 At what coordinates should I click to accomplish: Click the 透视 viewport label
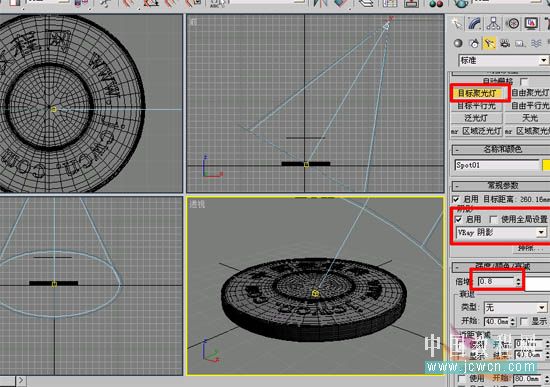tap(197, 204)
